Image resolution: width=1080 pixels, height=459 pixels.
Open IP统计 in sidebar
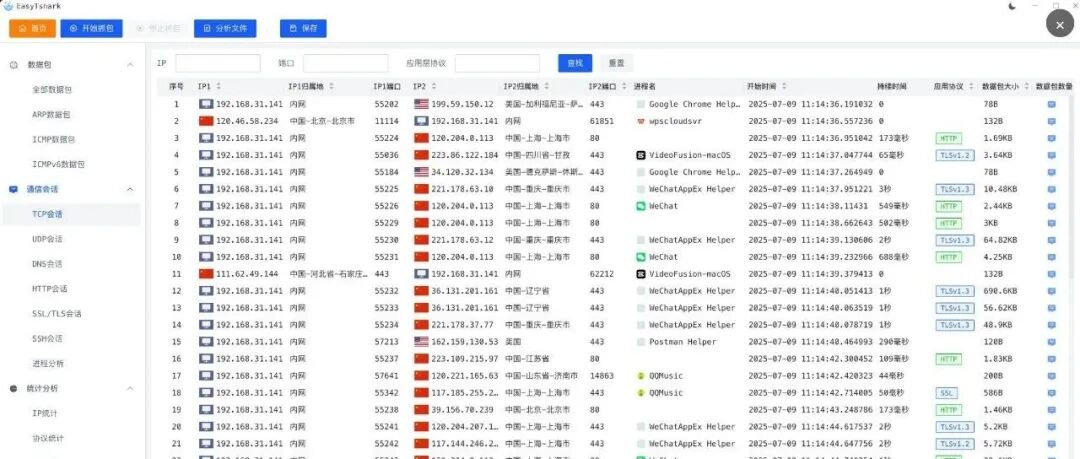pos(45,414)
